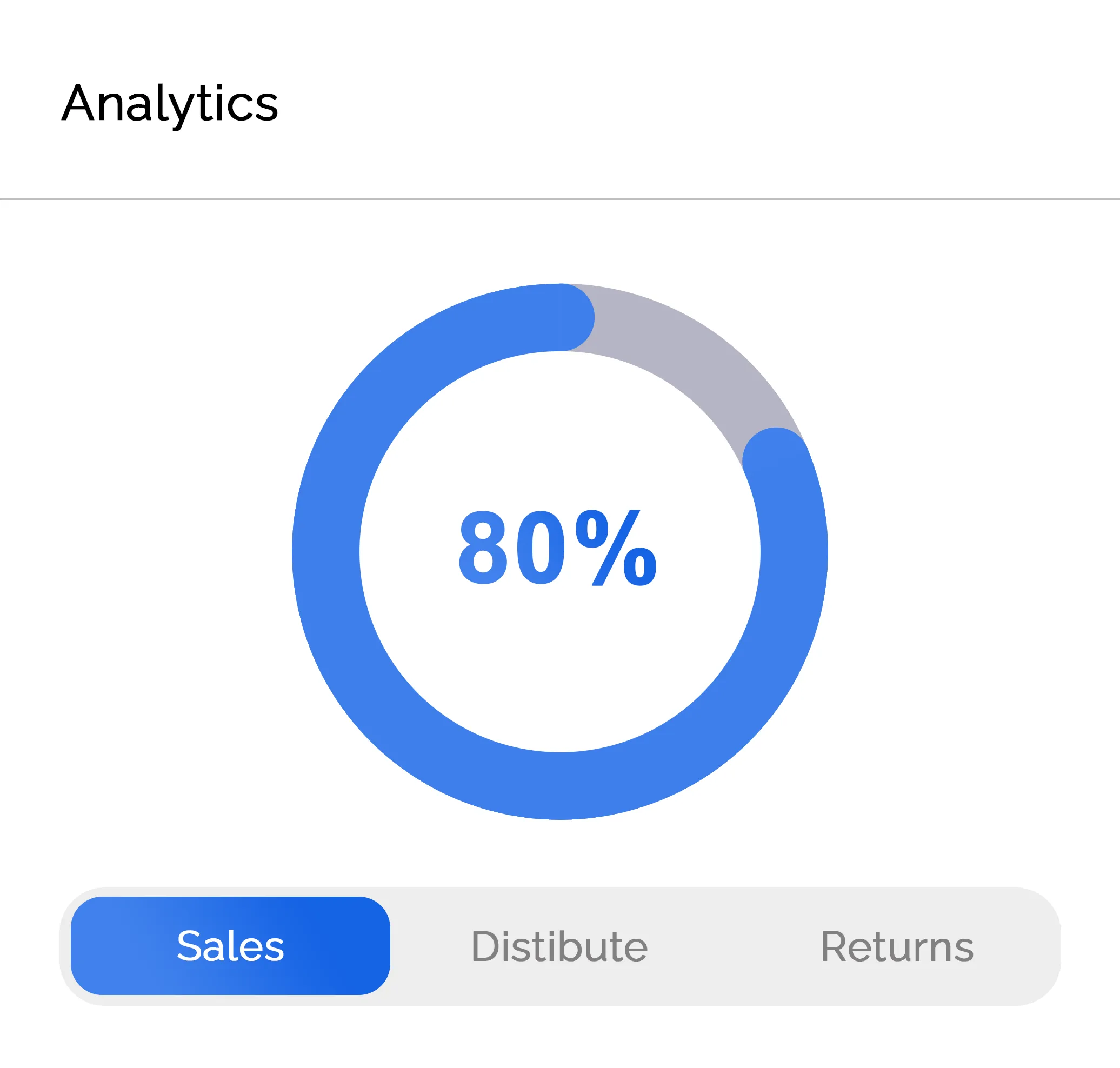
Task: Click the percent sign in the 80% label
Action: (616, 548)
